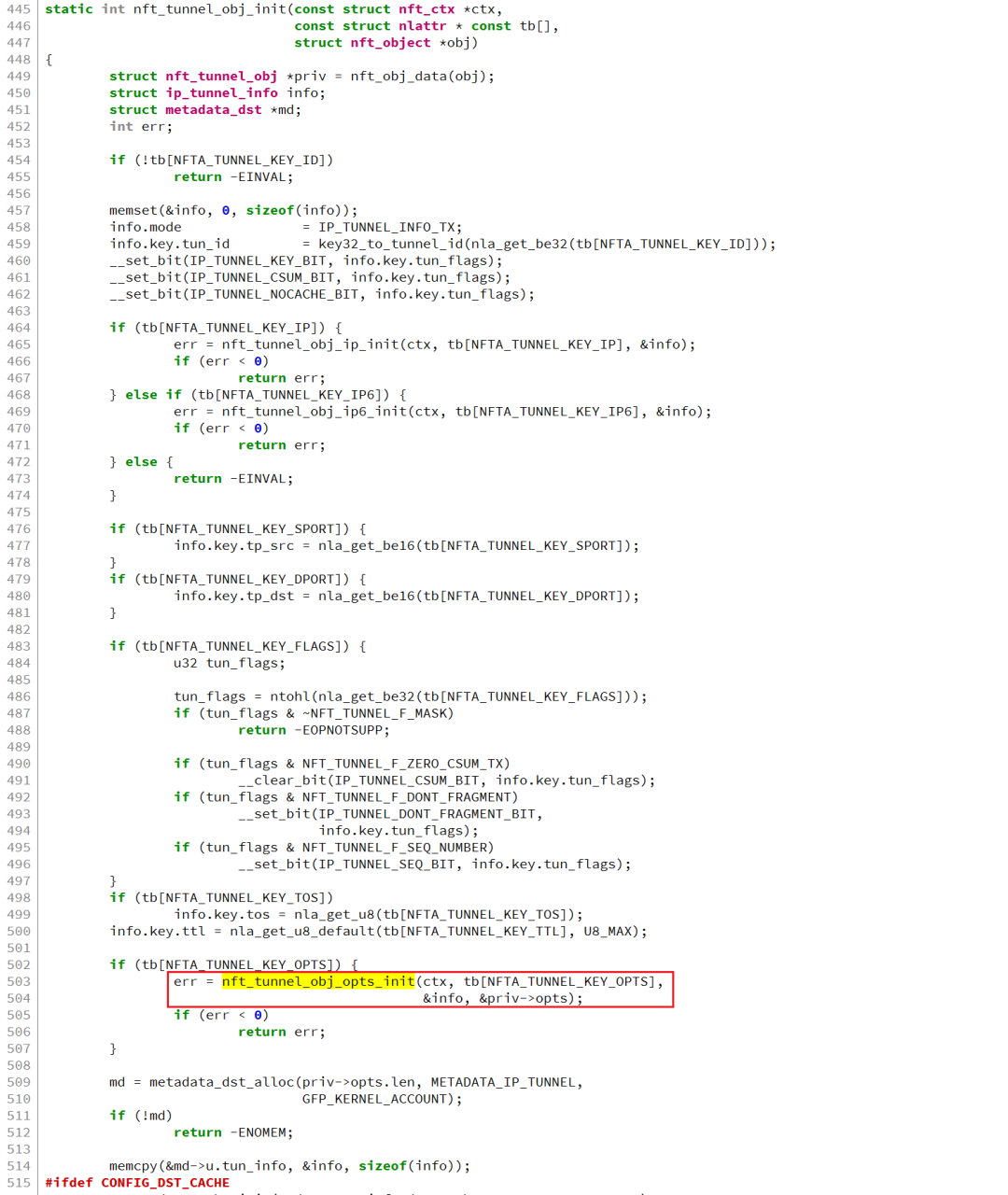Click the 'u32 tun_flags;' declaration text
The height and width of the screenshot is (1195, 1008).
(x=230, y=663)
